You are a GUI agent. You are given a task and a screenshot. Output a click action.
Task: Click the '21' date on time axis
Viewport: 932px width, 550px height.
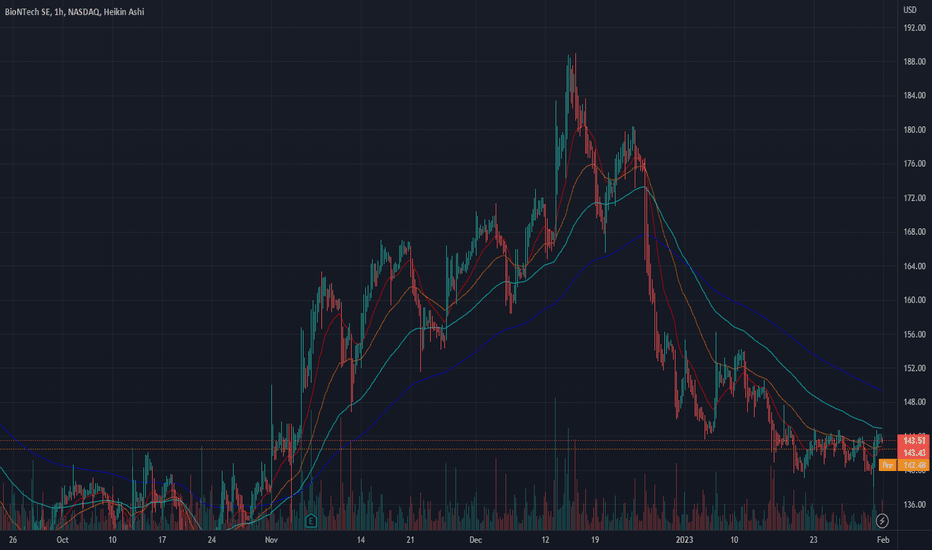(411, 540)
